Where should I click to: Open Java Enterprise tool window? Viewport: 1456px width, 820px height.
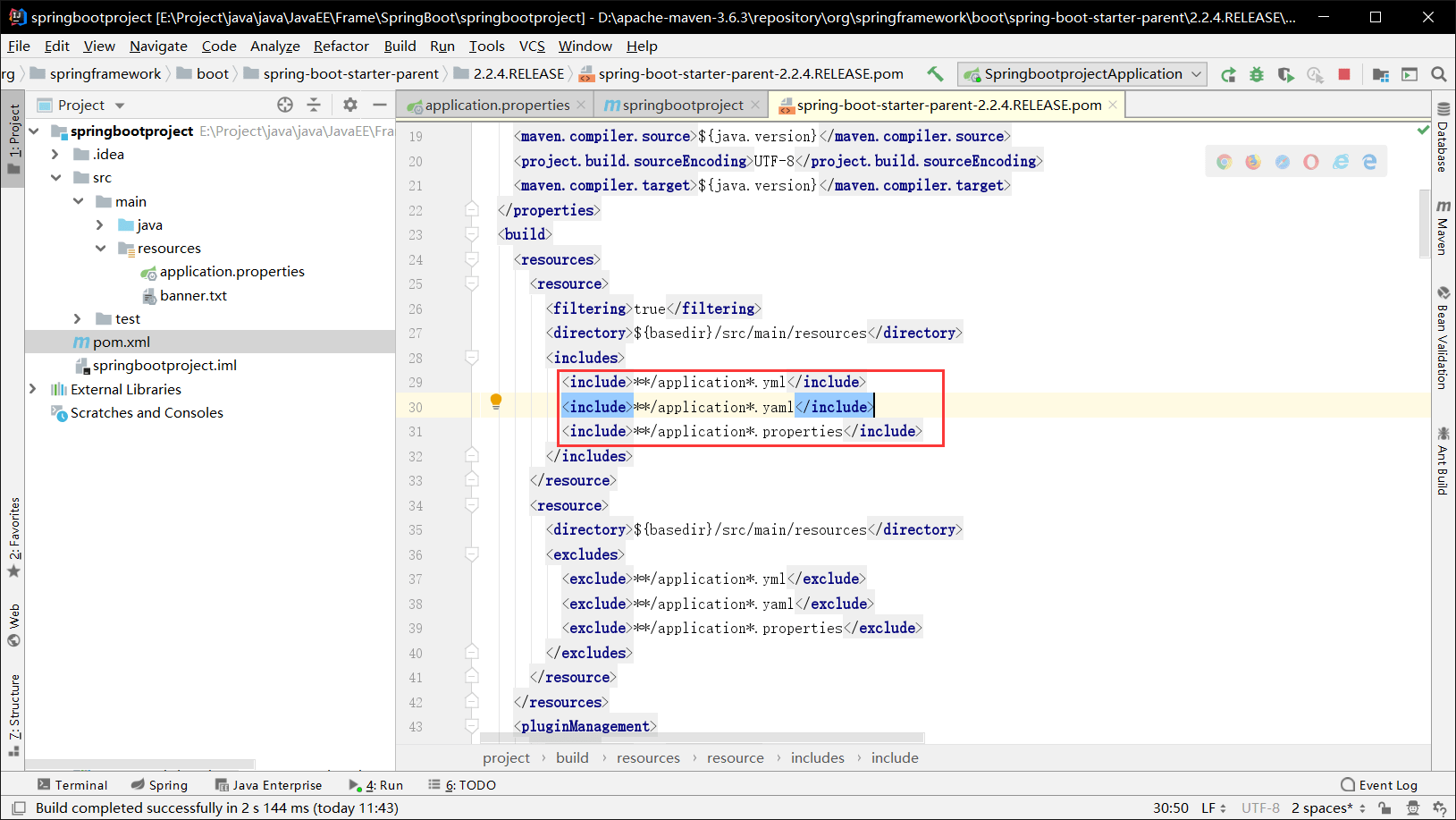point(268,785)
